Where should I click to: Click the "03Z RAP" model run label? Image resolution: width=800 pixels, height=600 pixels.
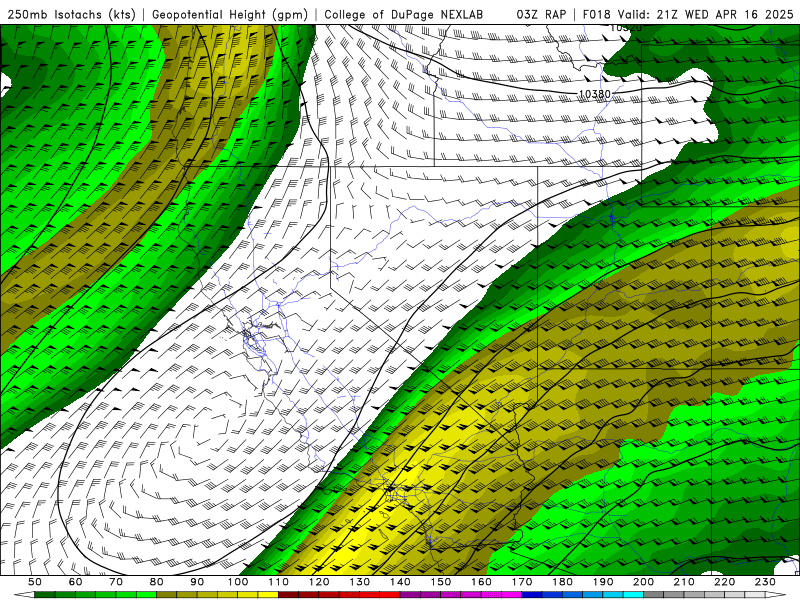point(541,14)
